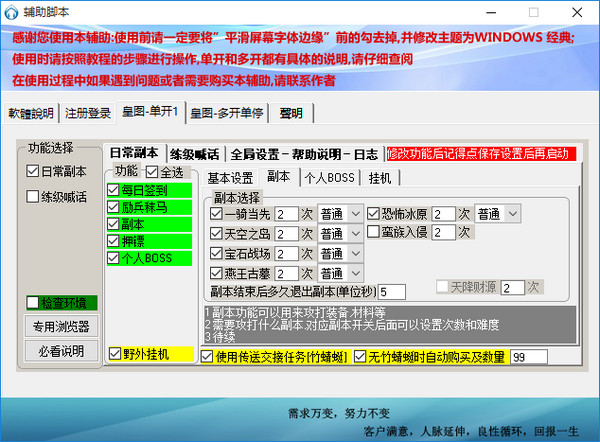Toggle the 全选 checkbox
600x442 pixels.
[x=152, y=172]
